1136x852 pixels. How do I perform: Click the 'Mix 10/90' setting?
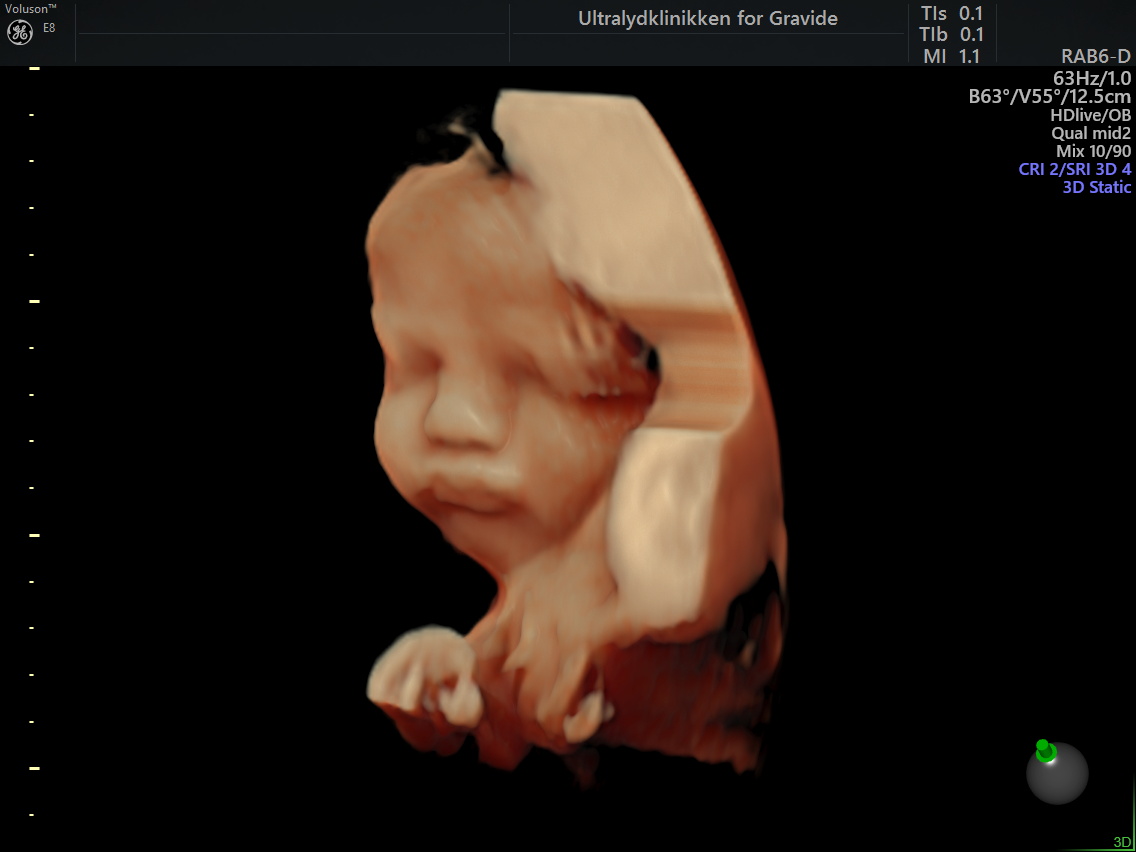1093,151
